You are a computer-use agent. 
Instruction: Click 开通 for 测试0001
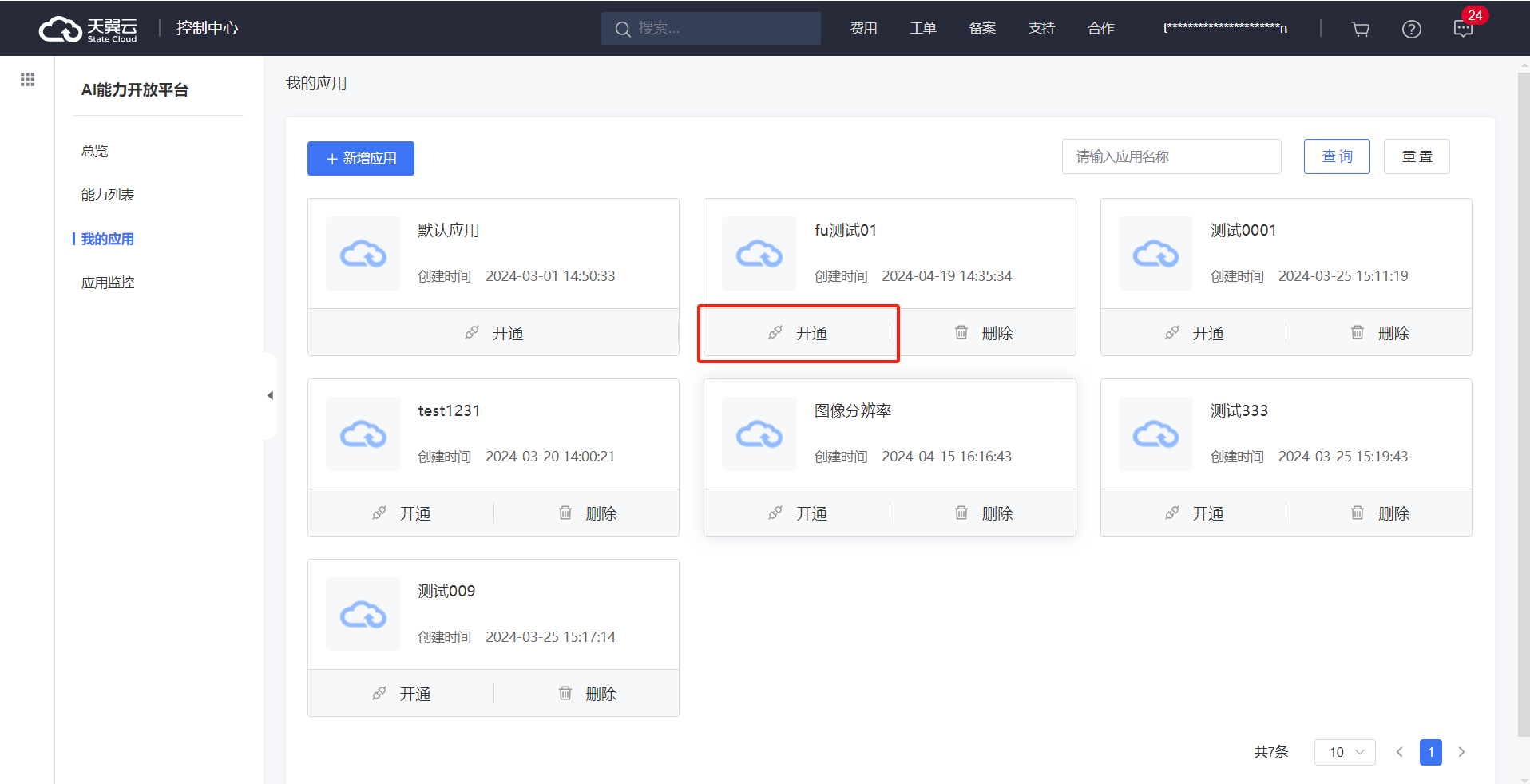tap(1194, 333)
